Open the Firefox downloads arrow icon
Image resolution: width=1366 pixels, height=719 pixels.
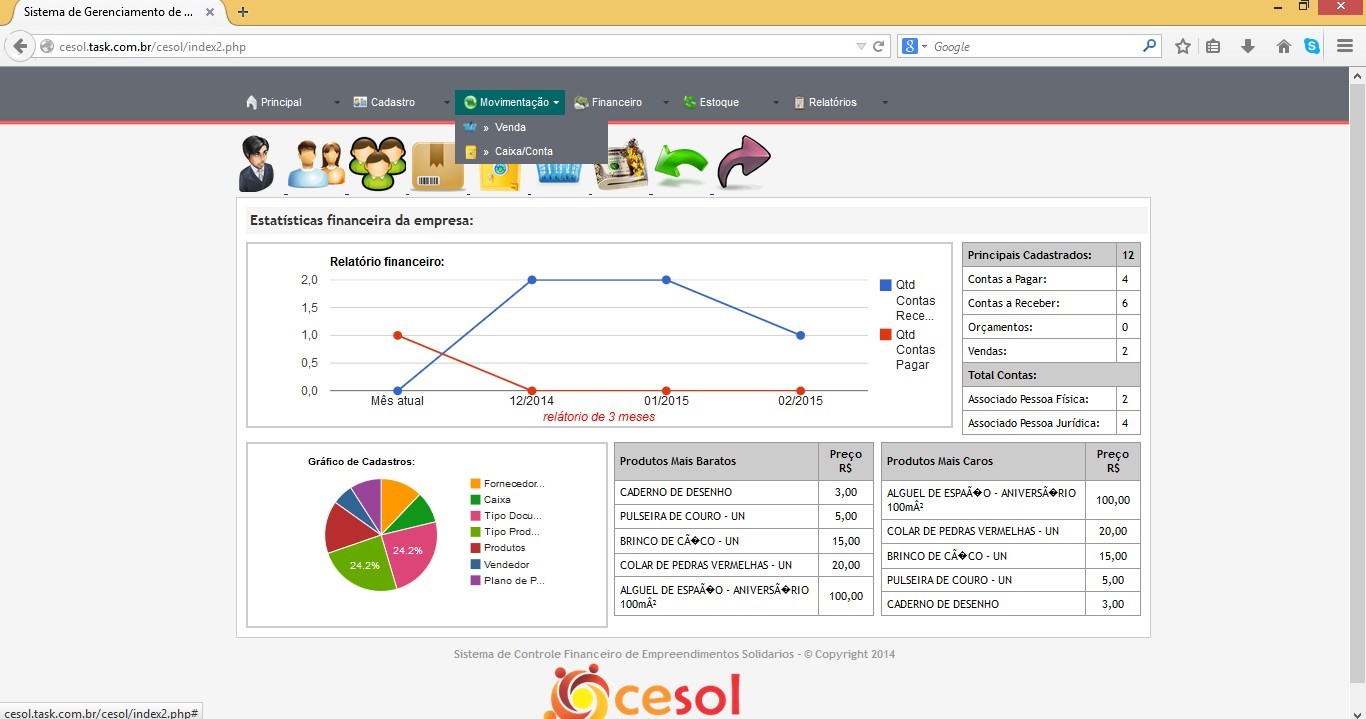[x=1247, y=46]
